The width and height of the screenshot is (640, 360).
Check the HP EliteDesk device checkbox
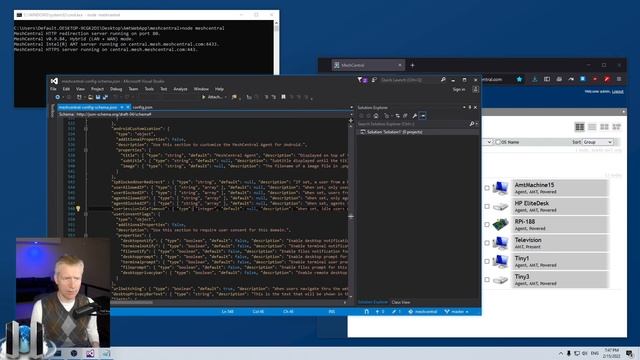tap(487, 207)
